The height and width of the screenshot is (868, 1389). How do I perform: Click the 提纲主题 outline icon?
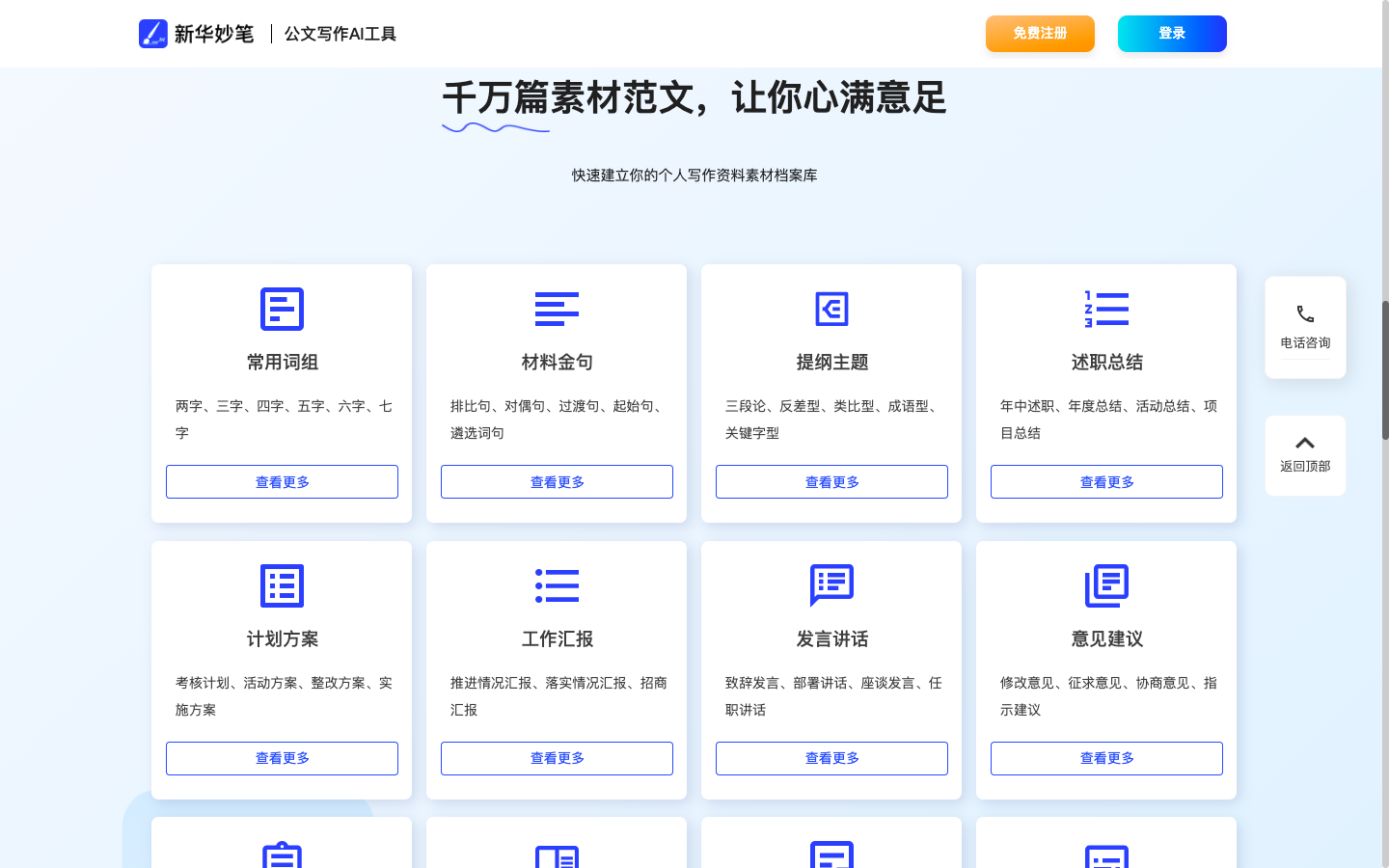pyautogui.click(x=831, y=310)
